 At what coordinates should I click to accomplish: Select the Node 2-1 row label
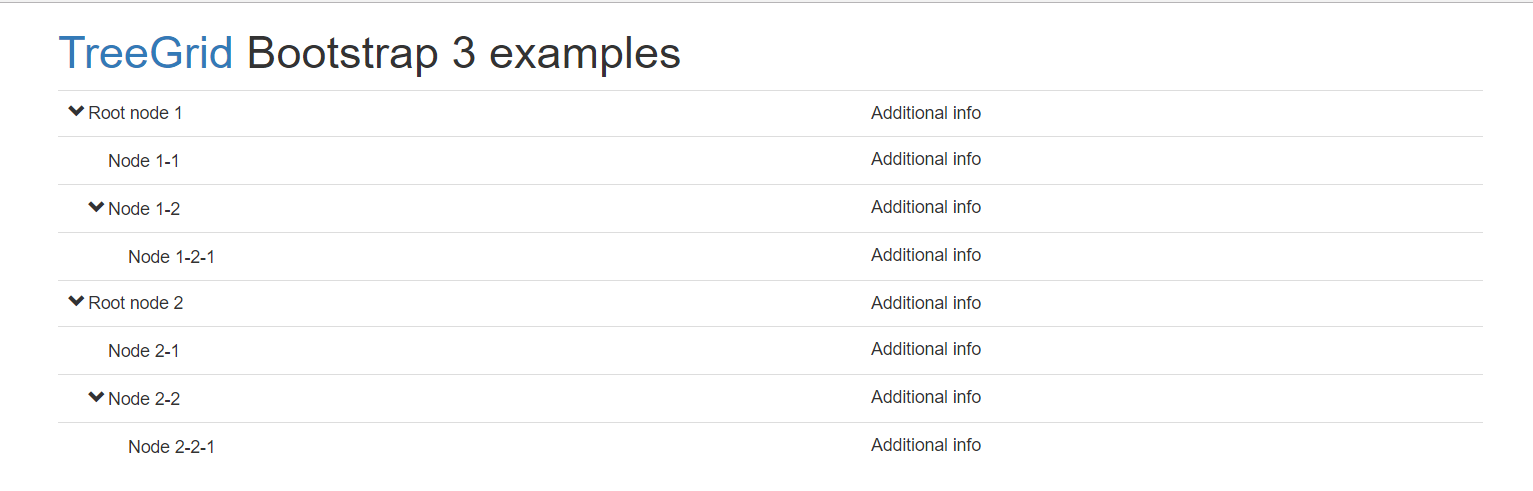pos(144,351)
